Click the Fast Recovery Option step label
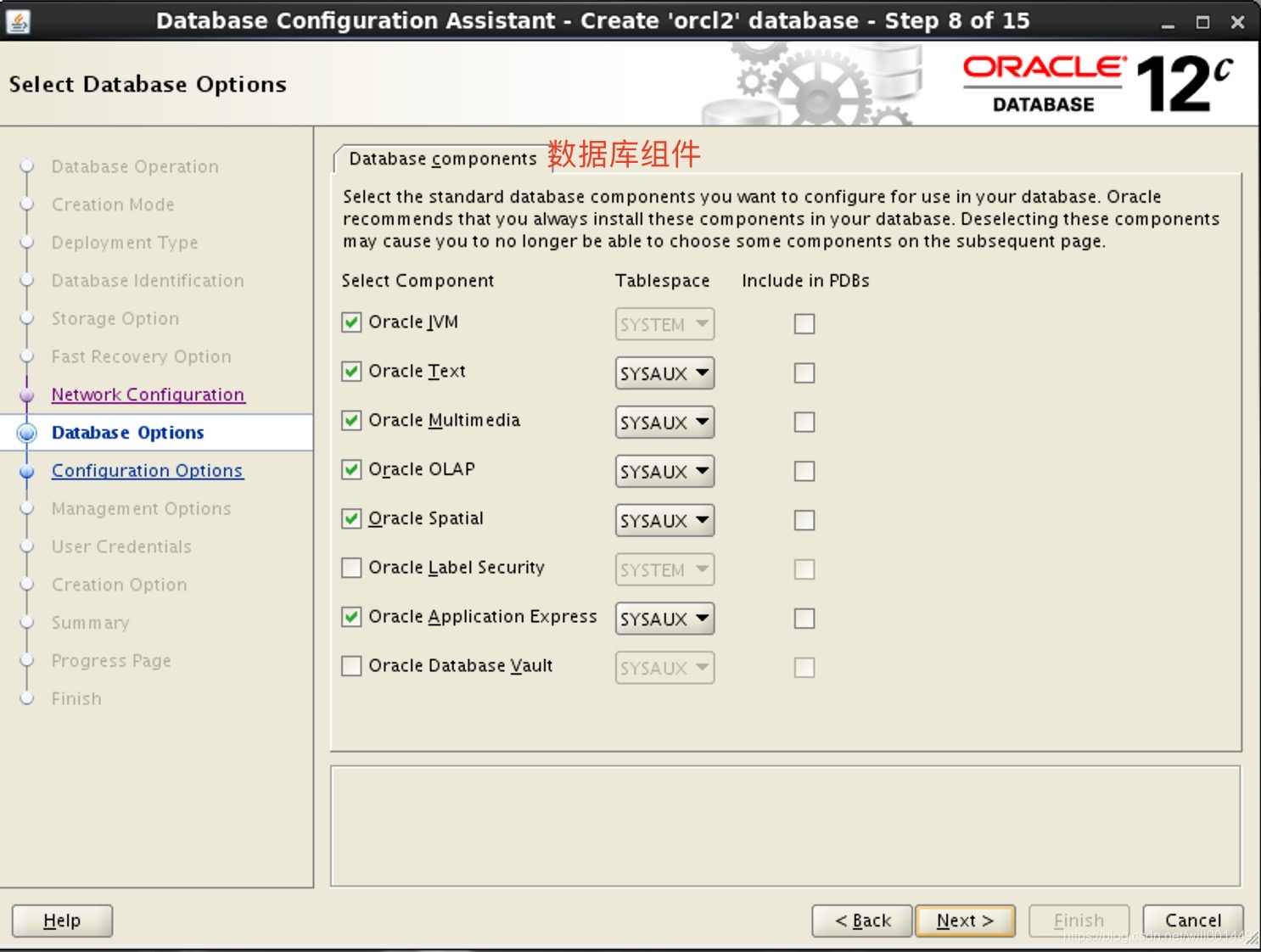 coord(141,357)
